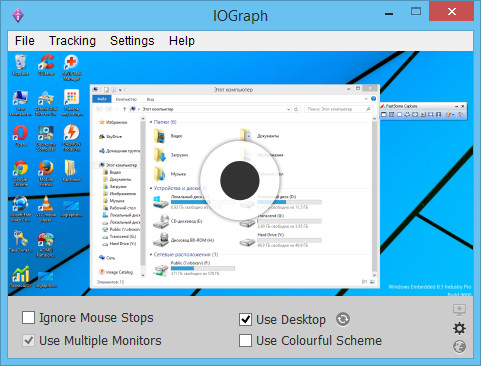Click the Opera icon in the desktop preview
Image resolution: width=481 pixels, height=366 pixels.
point(20,133)
